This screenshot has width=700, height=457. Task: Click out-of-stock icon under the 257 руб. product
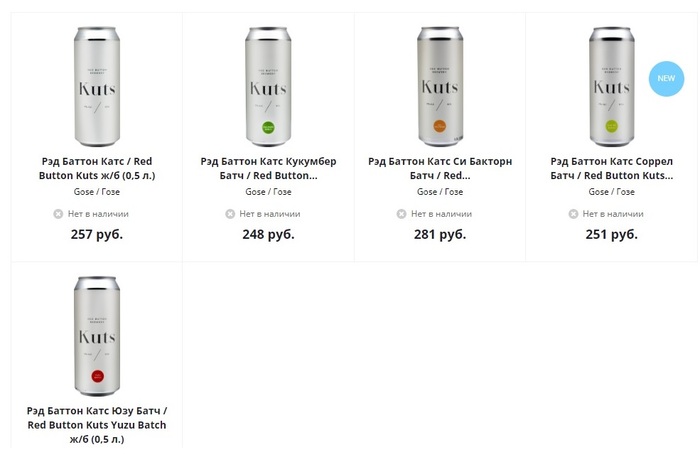pyautogui.click(x=58, y=214)
